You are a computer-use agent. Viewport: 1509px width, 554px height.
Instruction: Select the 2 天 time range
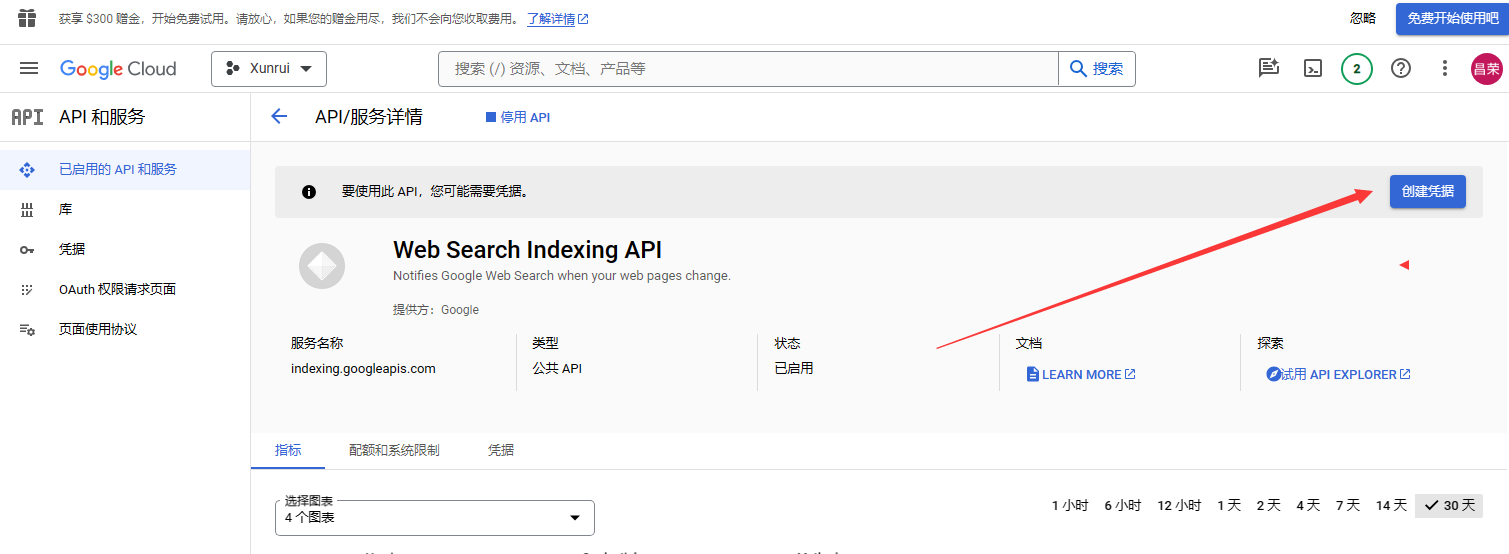1269,506
